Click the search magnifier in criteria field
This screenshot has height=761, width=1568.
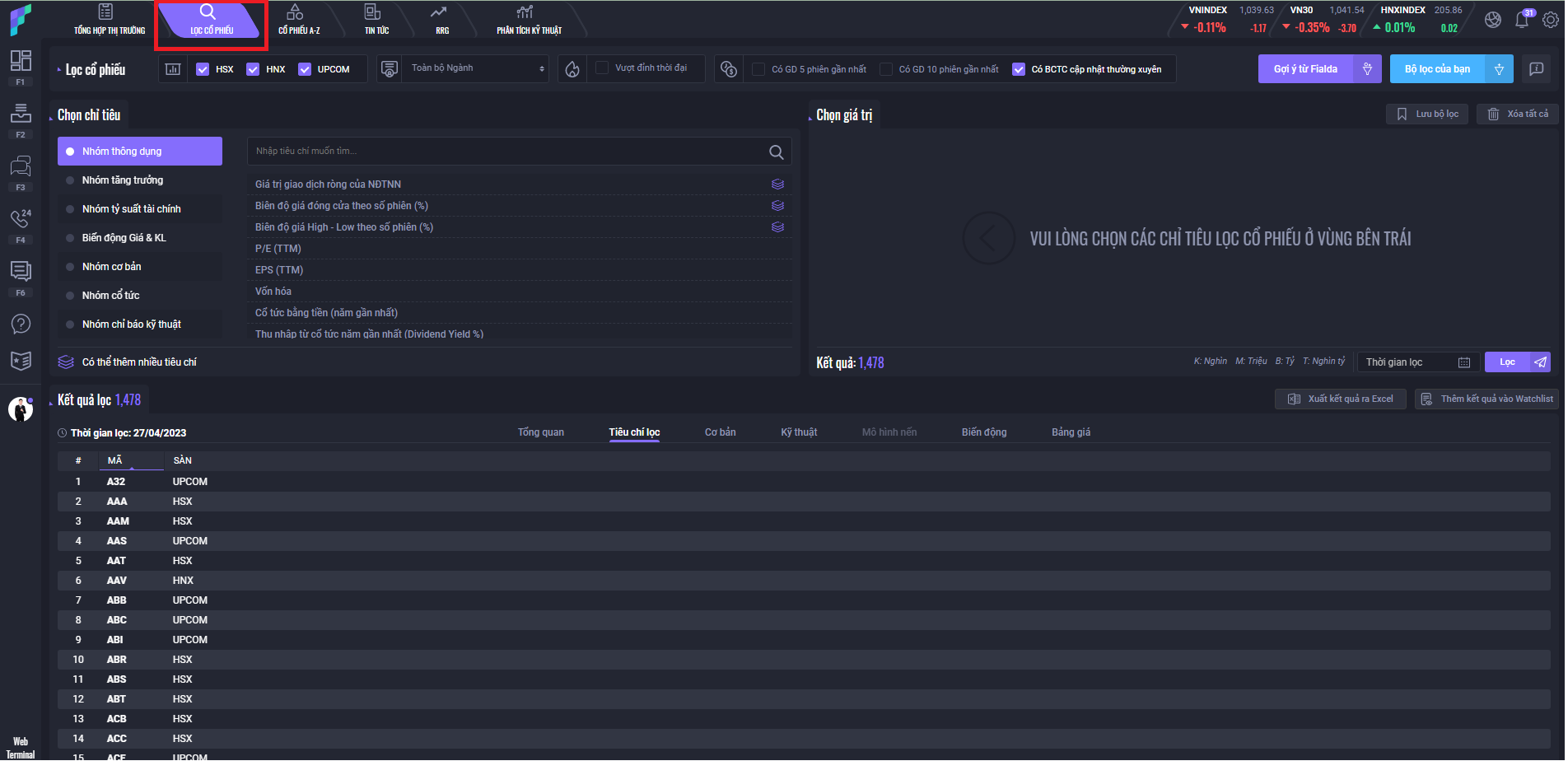(x=776, y=152)
